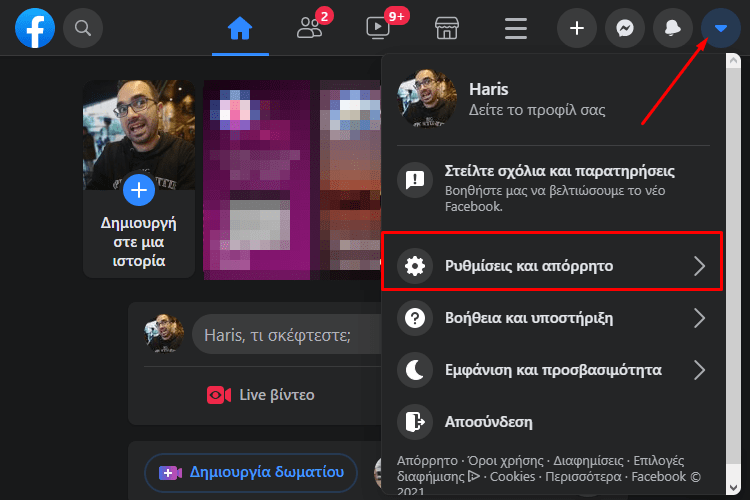Image resolution: width=750 pixels, height=500 pixels.
Task: Open the Messenger icon
Action: 625,28
